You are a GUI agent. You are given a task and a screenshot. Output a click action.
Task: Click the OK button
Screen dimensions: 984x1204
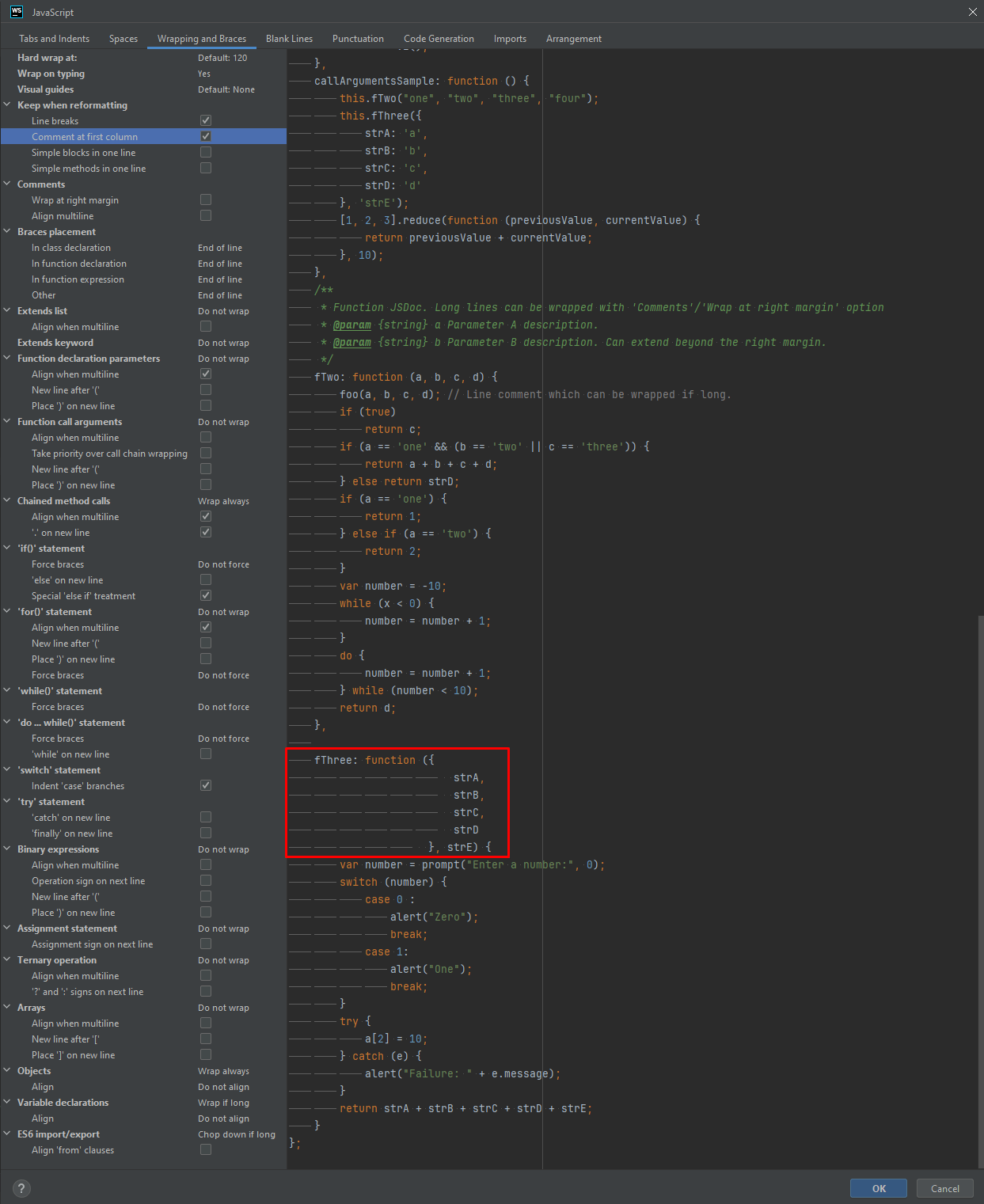878,1187
